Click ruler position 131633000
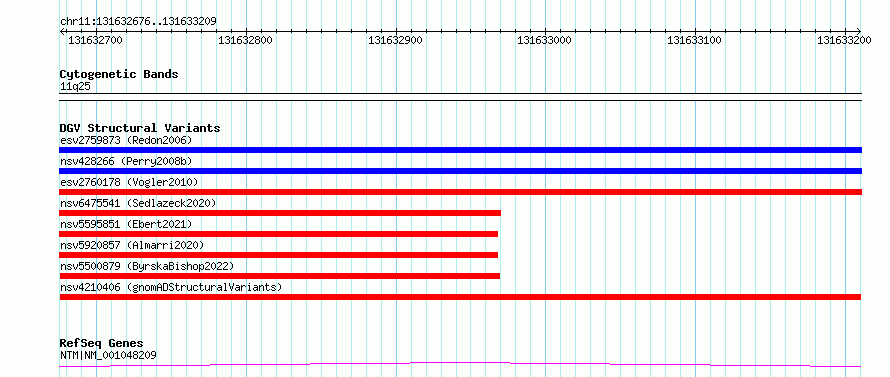The width and height of the screenshot is (890, 377). (545, 40)
